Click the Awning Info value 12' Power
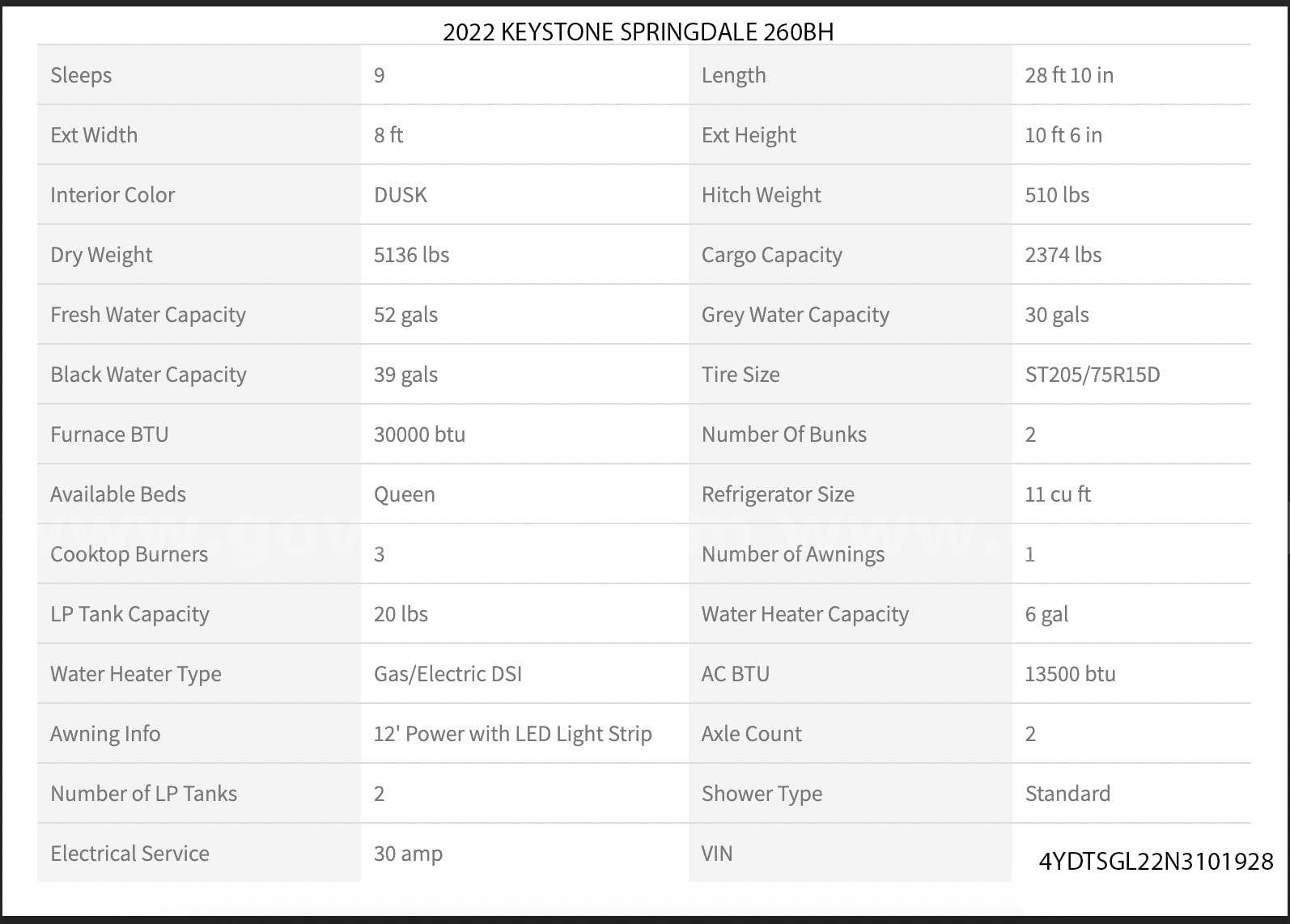This screenshot has width=1290, height=924. click(512, 734)
